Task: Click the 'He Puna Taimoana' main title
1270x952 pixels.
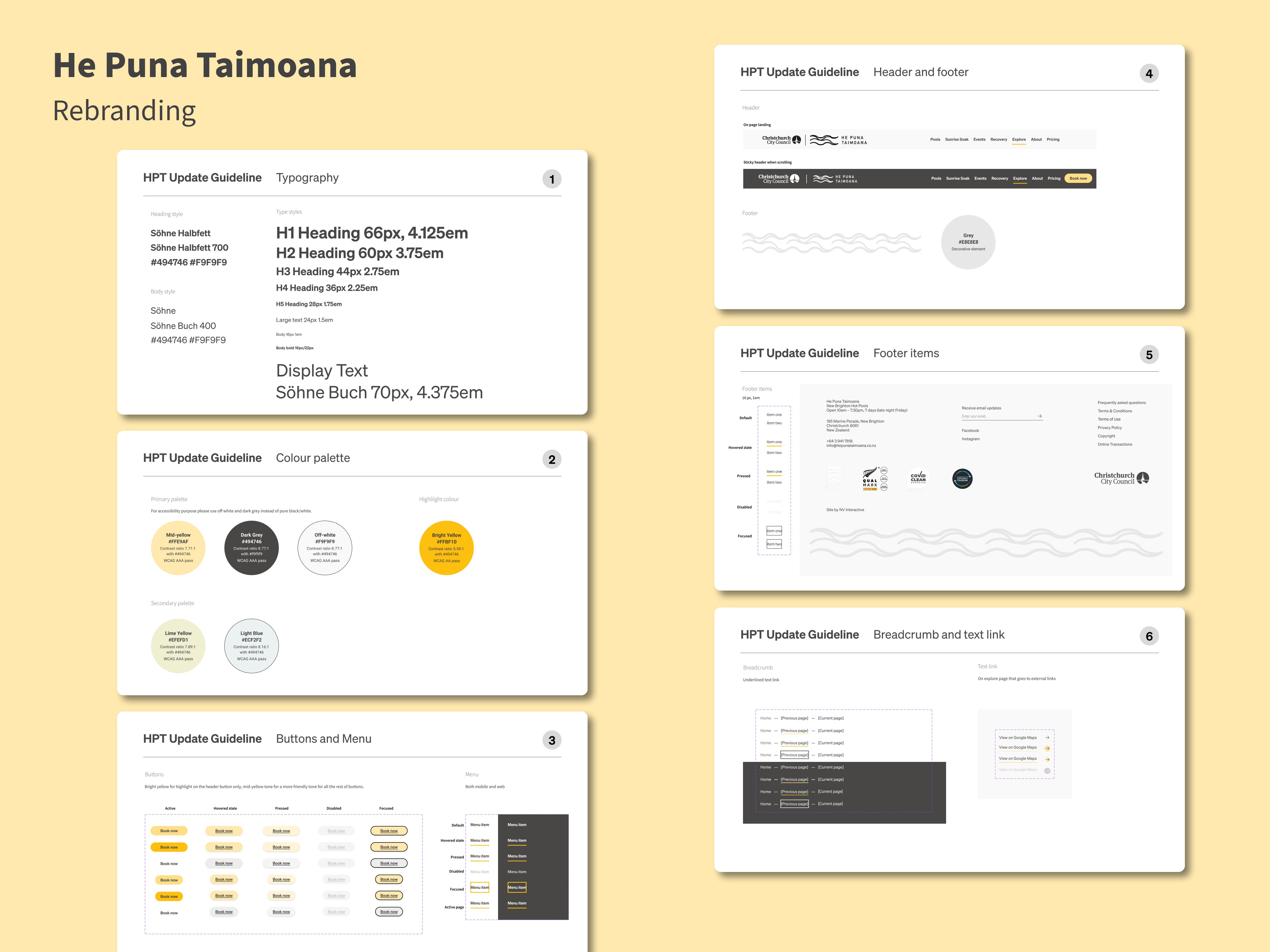Action: point(205,65)
